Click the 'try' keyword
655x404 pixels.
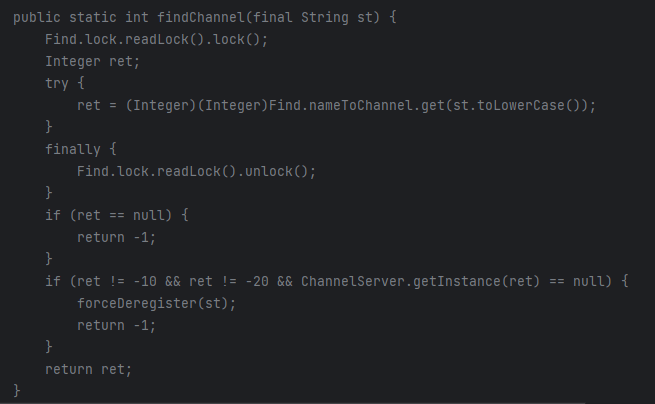click(57, 84)
